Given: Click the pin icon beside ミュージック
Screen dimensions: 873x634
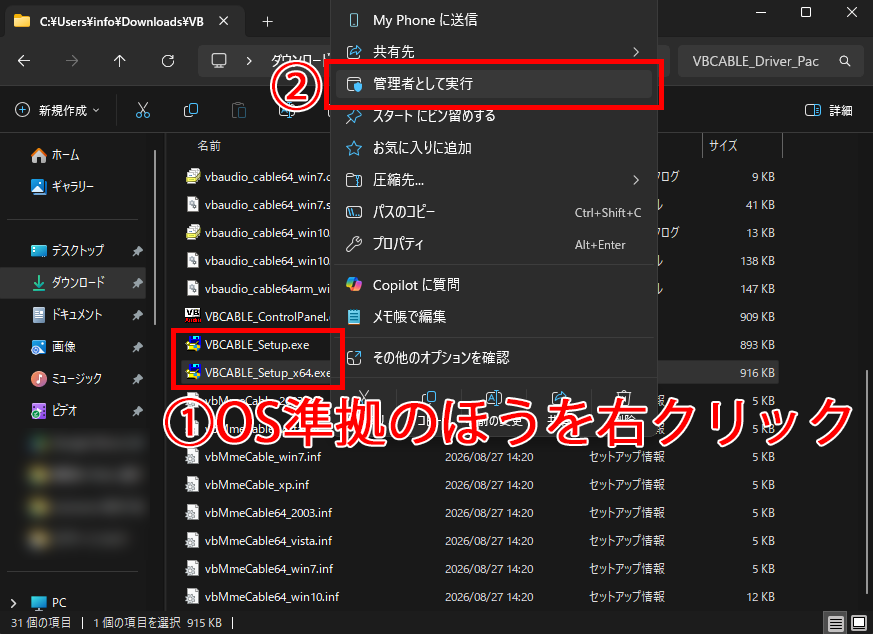Looking at the screenshot, I should 137,379.
